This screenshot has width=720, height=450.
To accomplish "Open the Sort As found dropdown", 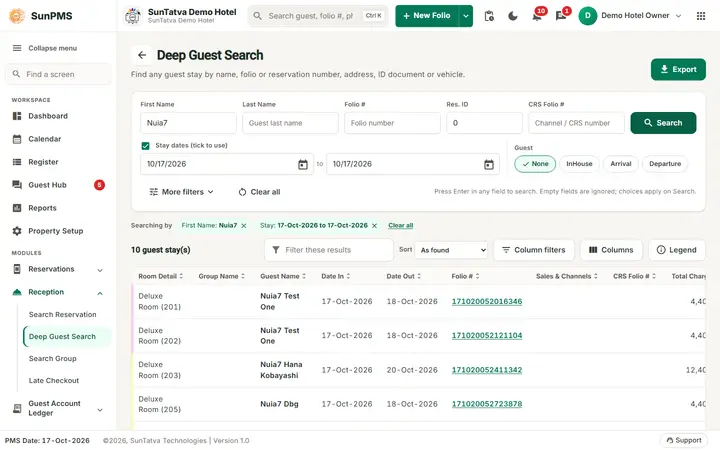I will click(451, 250).
